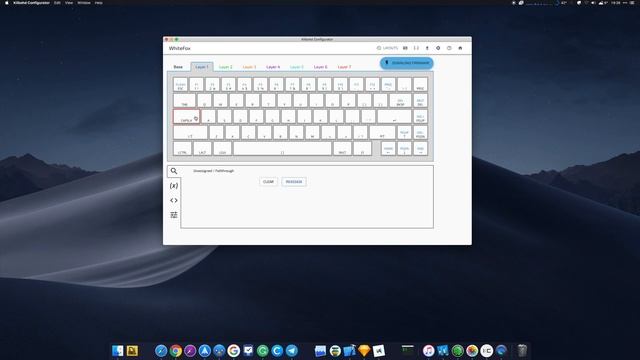Open Sketch from the dock
Image resolution: width=640 pixels, height=360 pixels.
click(x=364, y=351)
